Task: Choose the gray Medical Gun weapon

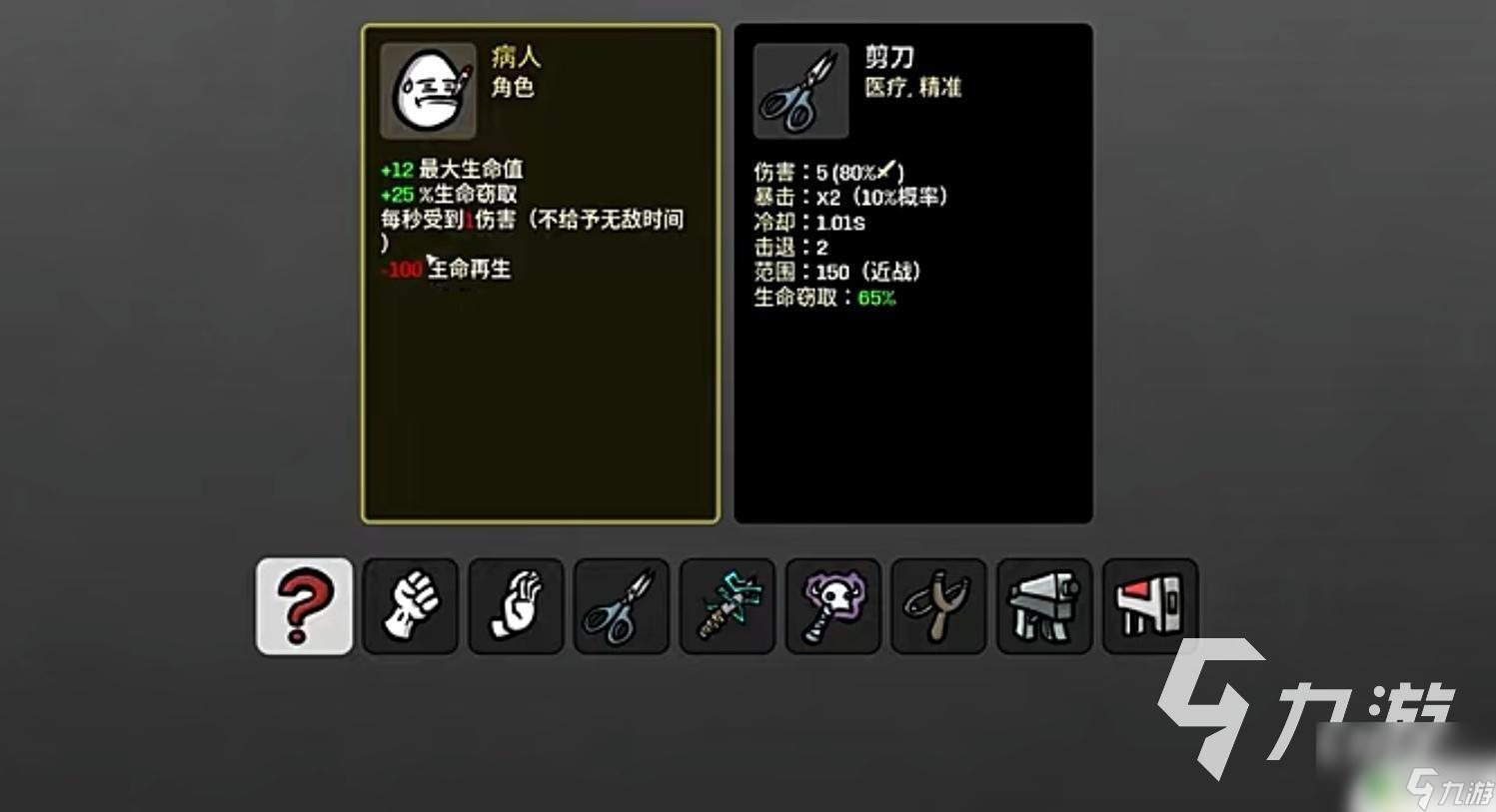Action: point(1044,606)
